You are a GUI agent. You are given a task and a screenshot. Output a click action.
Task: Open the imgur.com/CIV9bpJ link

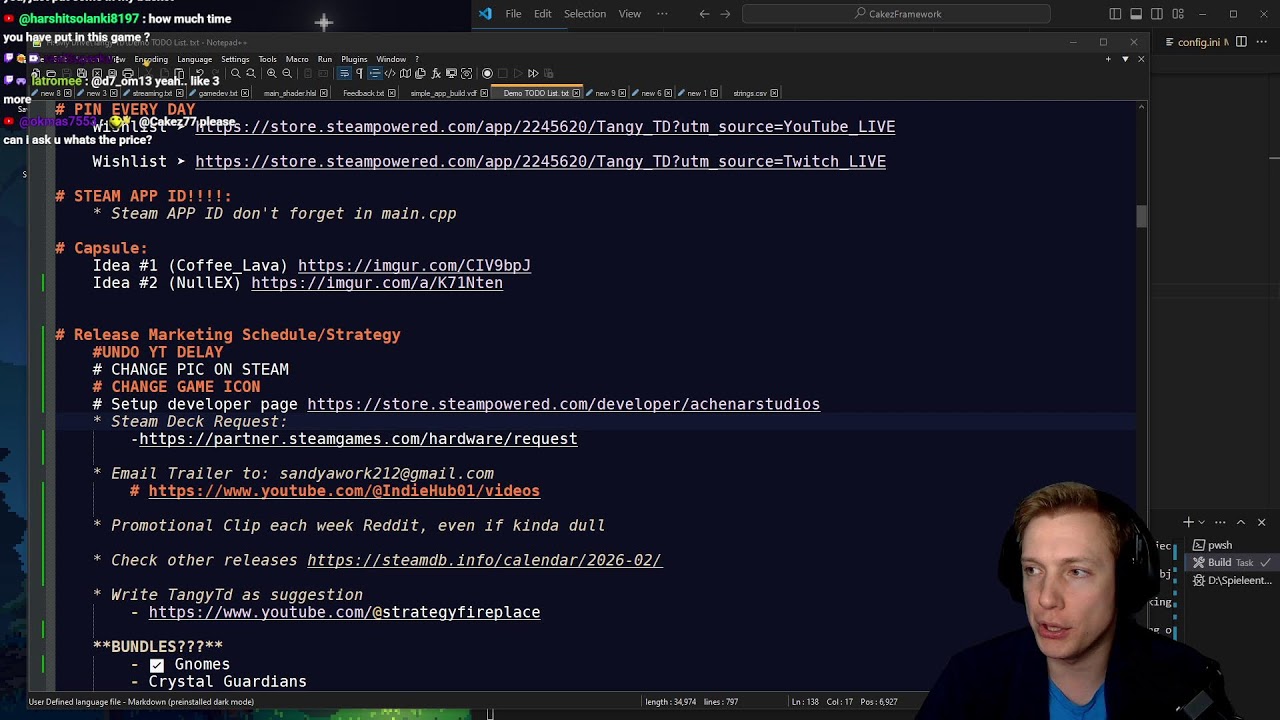point(414,266)
